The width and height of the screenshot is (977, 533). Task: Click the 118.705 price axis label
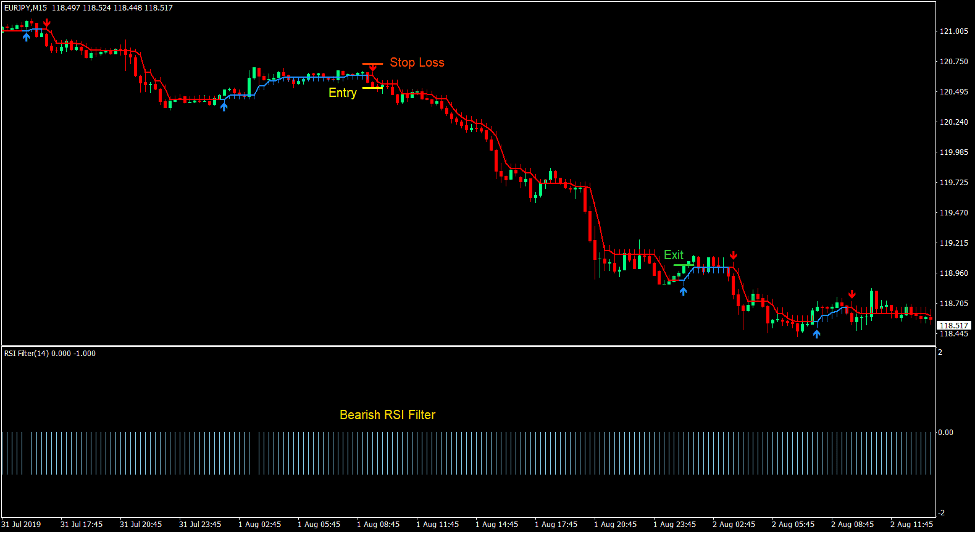click(x=955, y=304)
